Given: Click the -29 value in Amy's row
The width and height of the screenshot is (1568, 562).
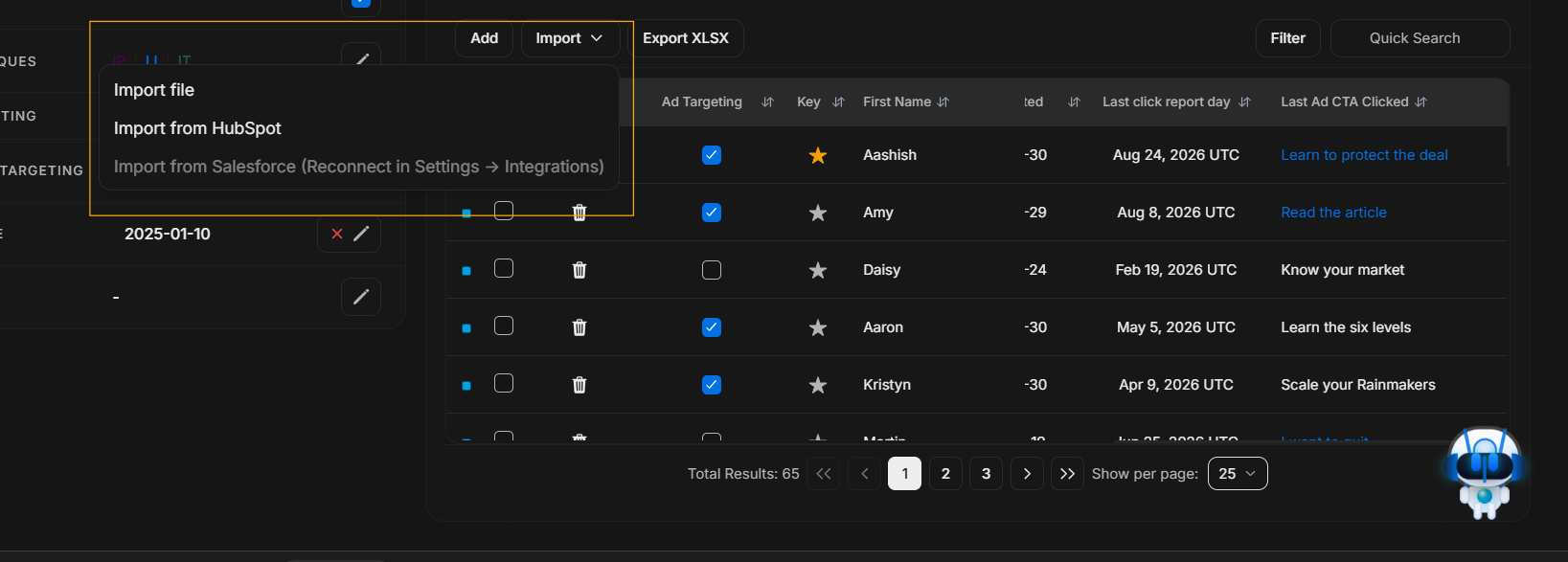Looking at the screenshot, I should [x=1035, y=213].
